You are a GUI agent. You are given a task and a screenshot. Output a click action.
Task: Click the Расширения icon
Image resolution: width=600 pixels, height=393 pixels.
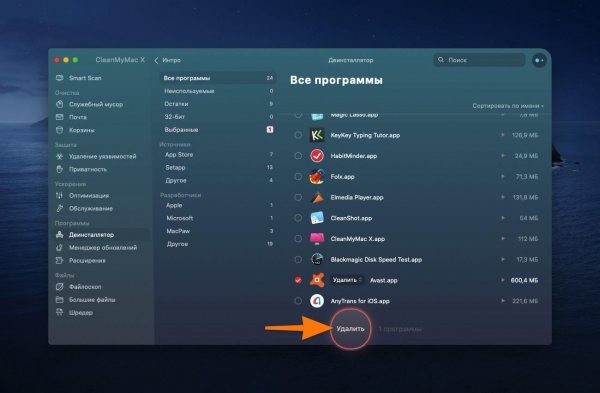(59, 261)
